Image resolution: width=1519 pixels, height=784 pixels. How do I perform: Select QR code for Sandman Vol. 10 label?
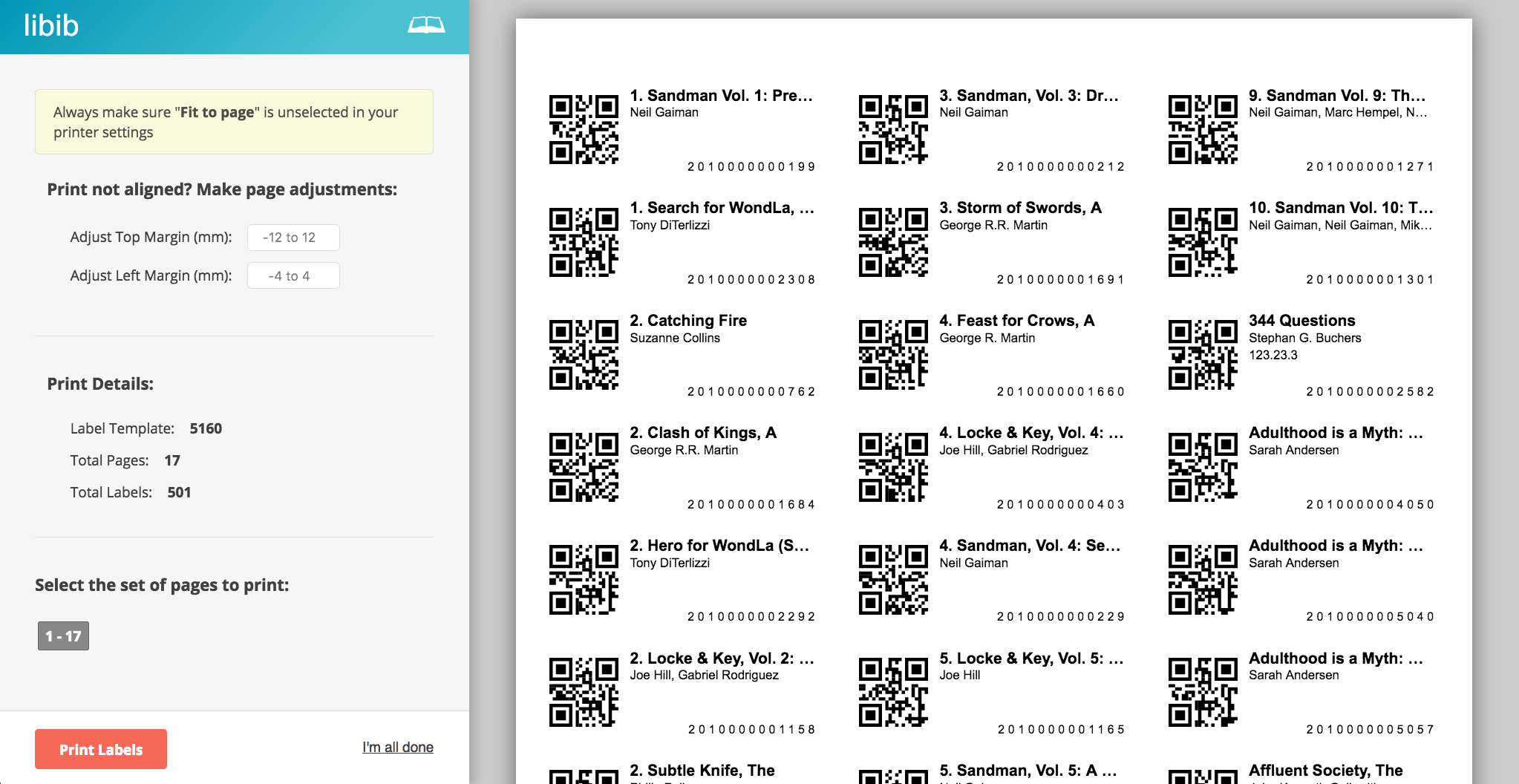(1202, 242)
